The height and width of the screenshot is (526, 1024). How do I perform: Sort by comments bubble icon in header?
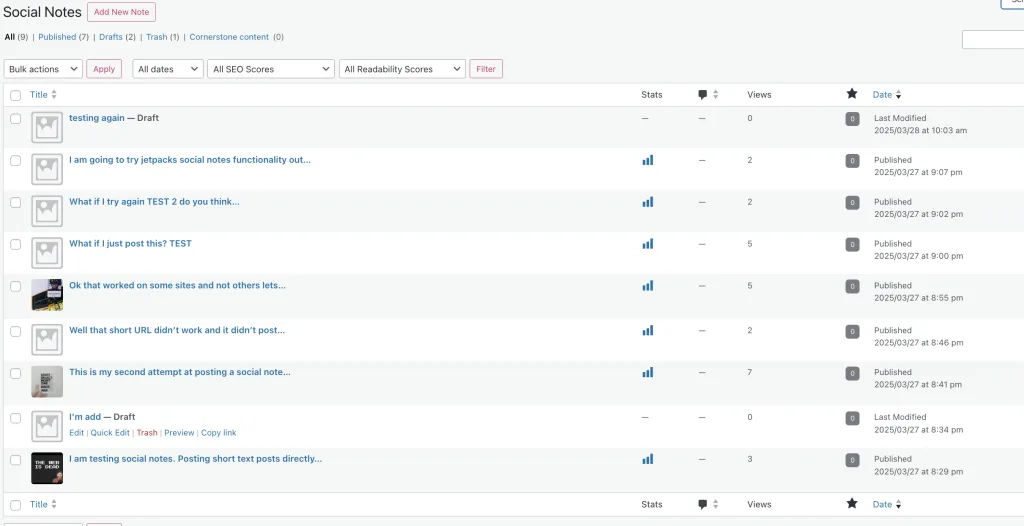(x=703, y=95)
